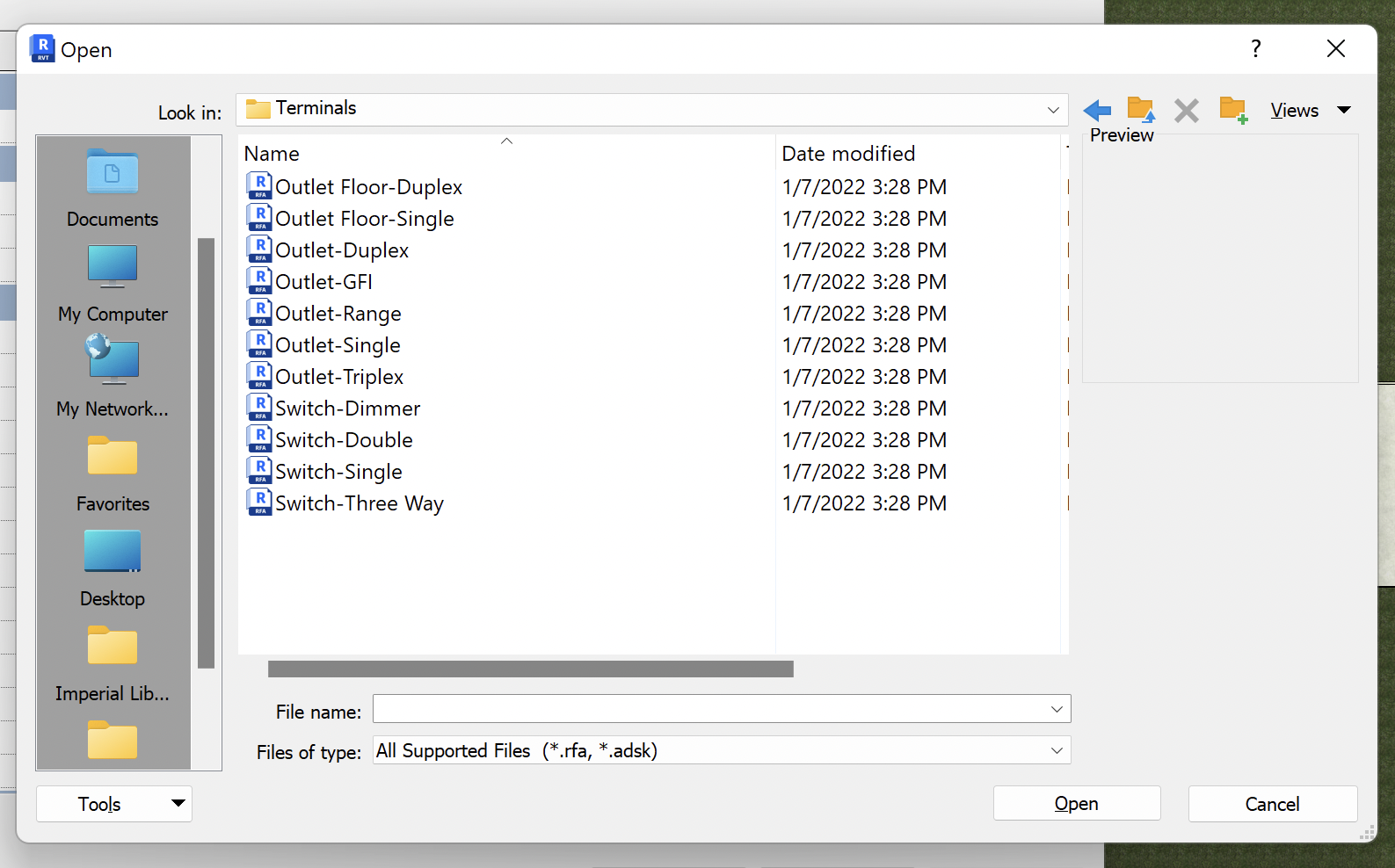The height and width of the screenshot is (868, 1395).
Task: Click the Cancel button
Action: coord(1272,804)
